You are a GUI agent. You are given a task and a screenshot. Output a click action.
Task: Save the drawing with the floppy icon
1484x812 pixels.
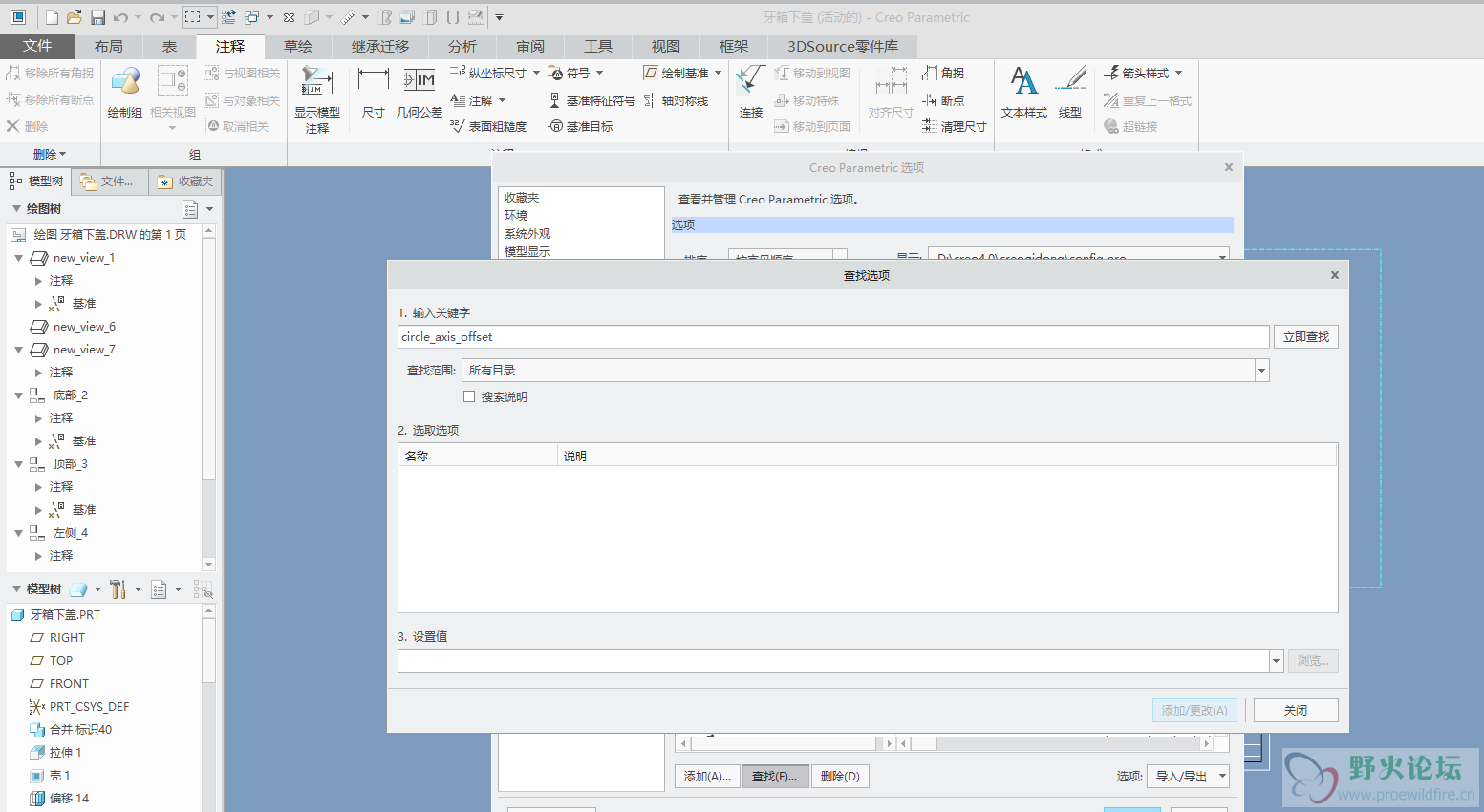coord(97,17)
